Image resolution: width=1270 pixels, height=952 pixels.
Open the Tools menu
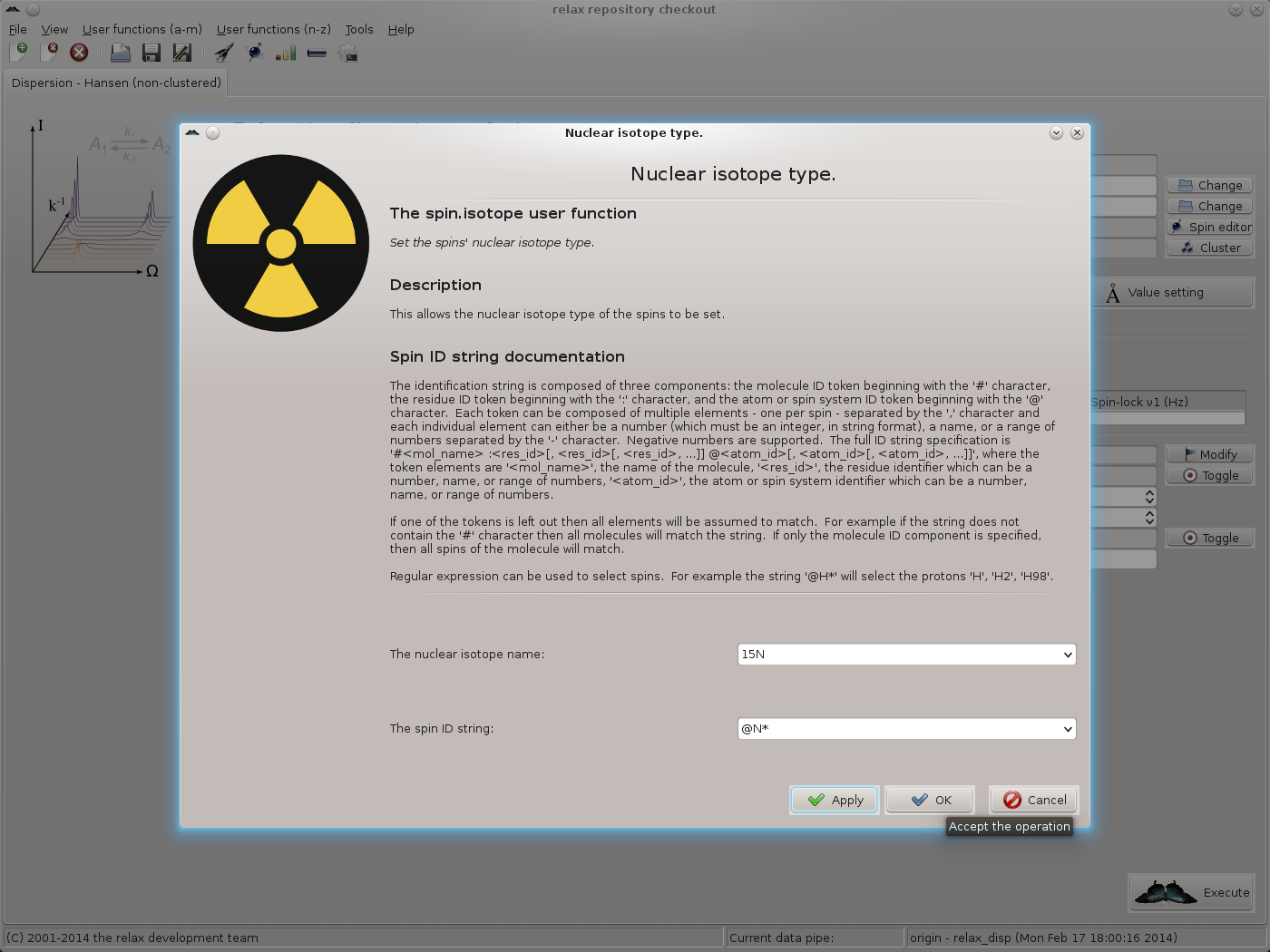point(358,29)
